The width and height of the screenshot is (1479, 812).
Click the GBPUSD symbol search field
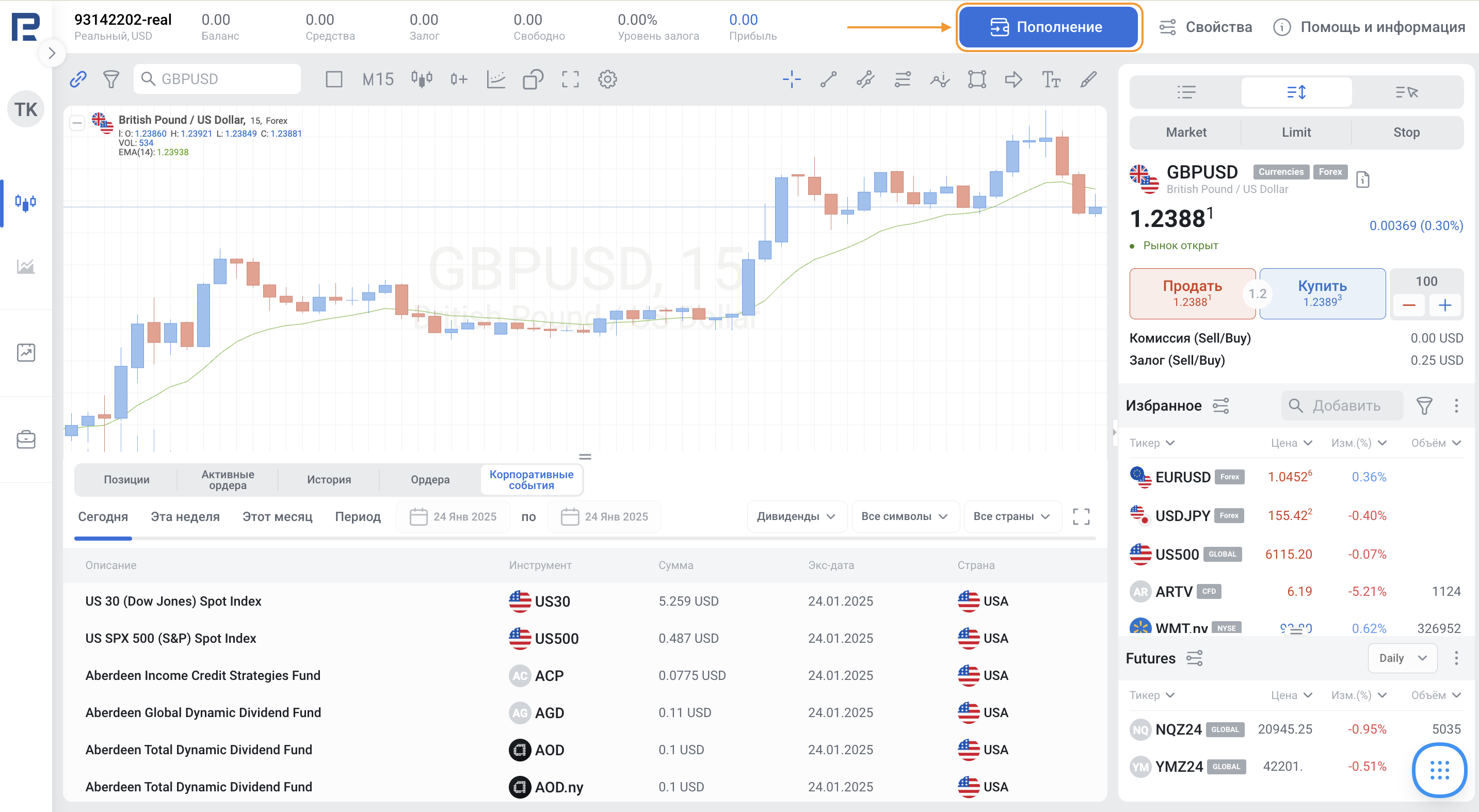click(x=224, y=79)
